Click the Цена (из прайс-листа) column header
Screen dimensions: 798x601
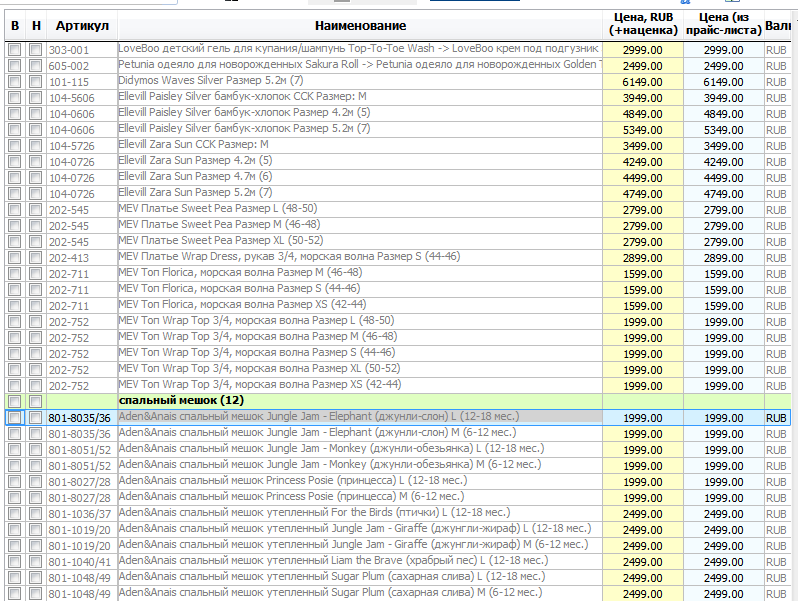coord(724,24)
